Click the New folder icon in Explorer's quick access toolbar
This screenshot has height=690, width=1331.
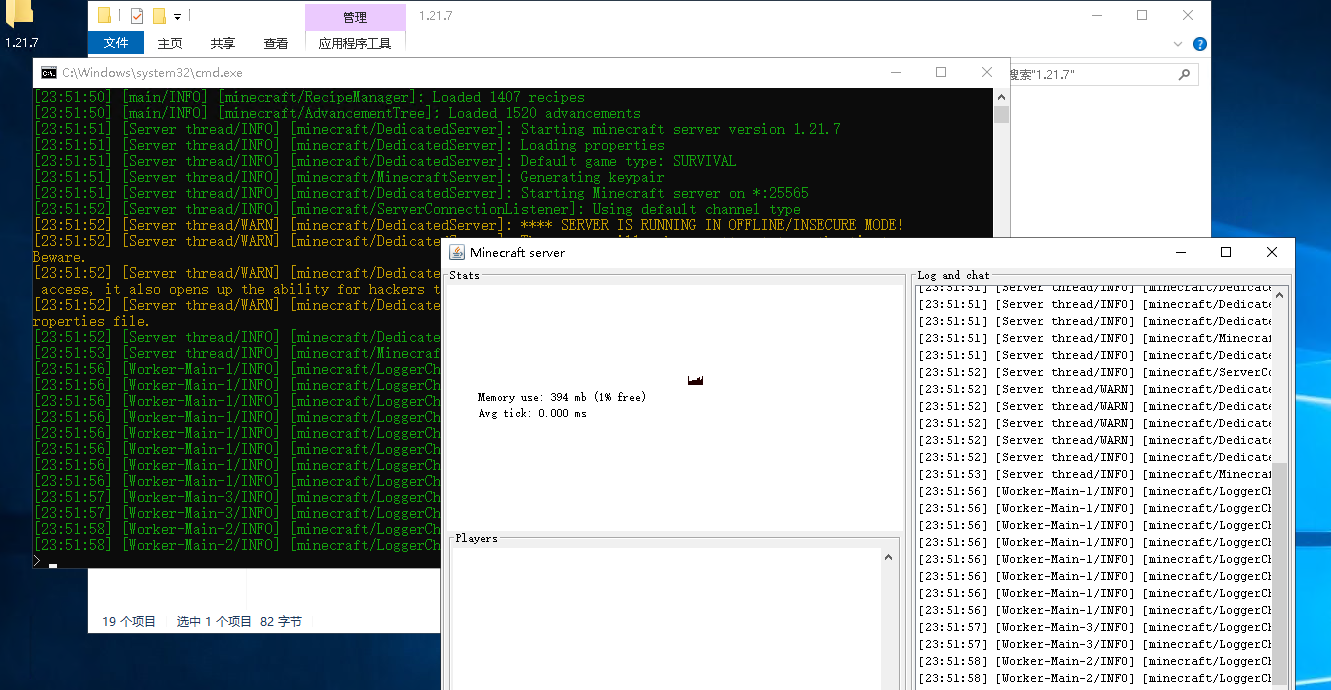point(159,16)
